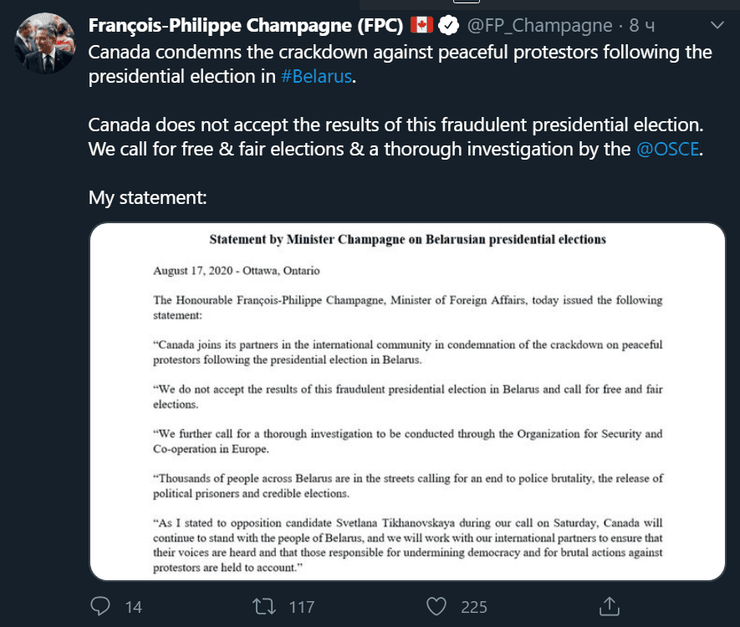Screen dimensions: 740x627
Task: Click the name François-Philippe Champagne (FPC)
Action: 246,25
